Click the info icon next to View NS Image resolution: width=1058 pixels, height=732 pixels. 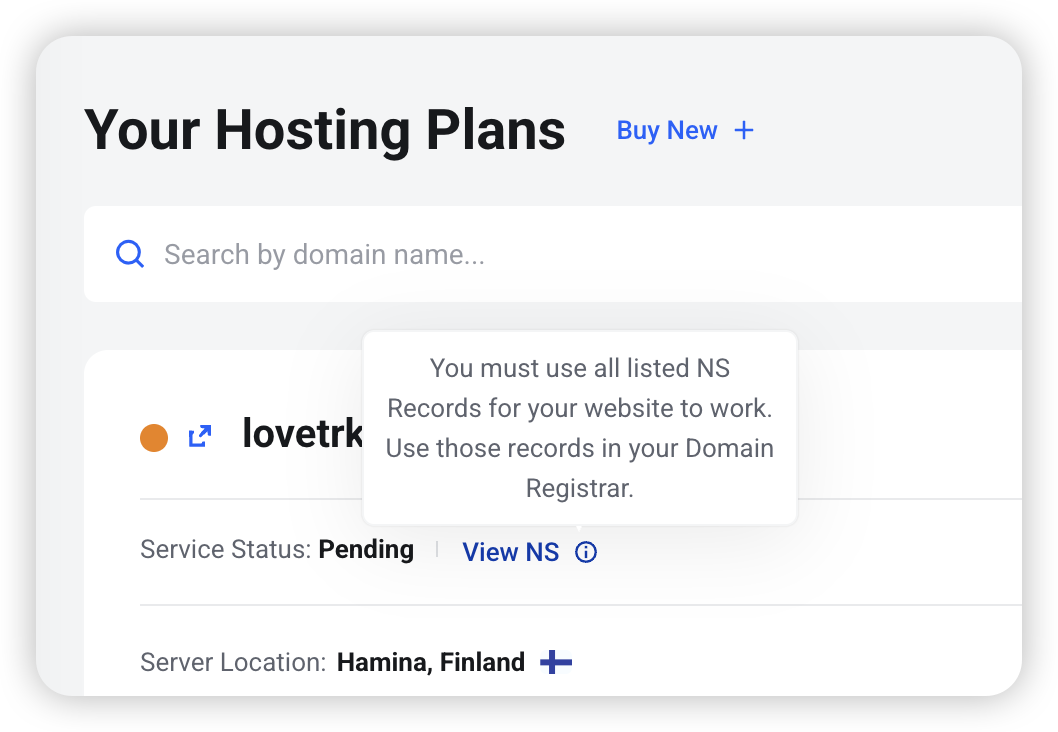(586, 552)
